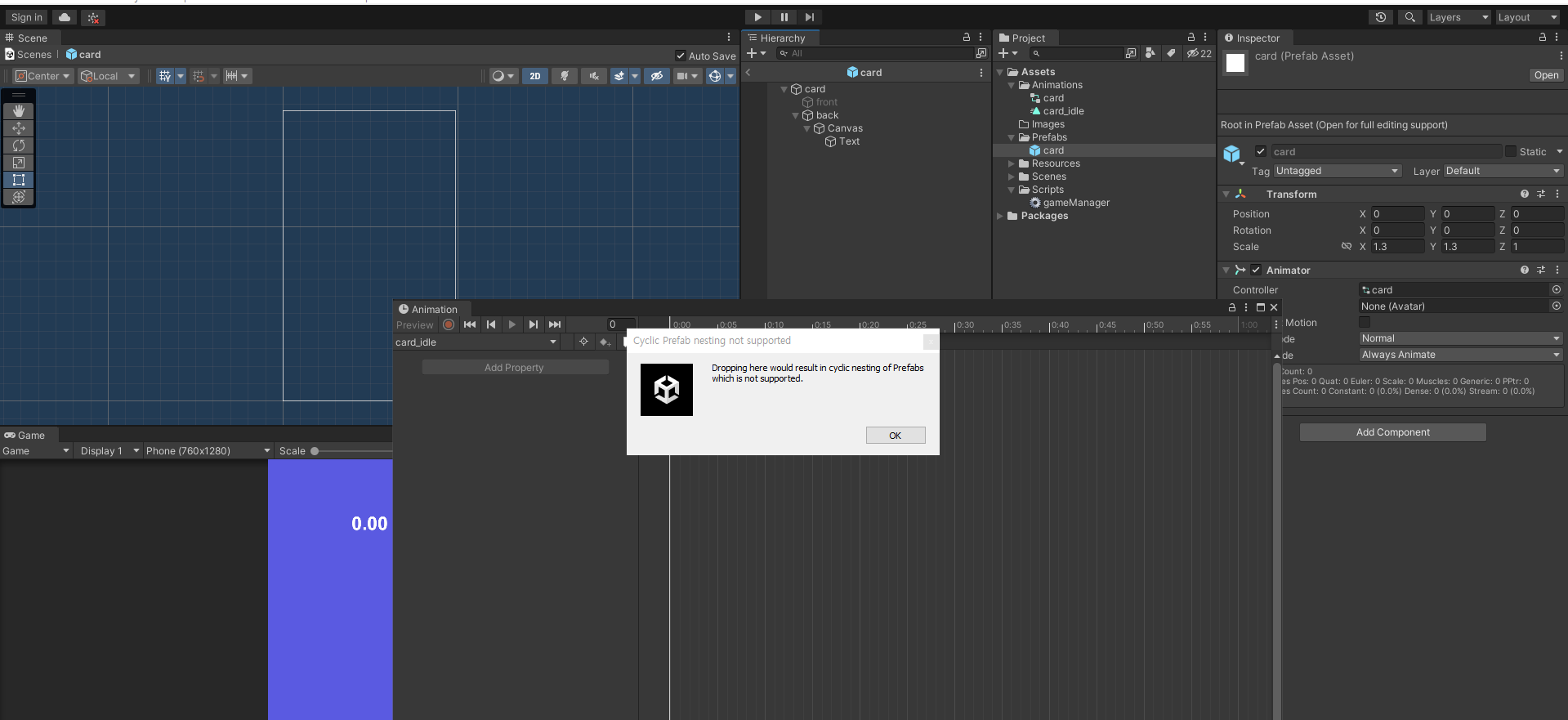Open the Layout dropdown

(x=1527, y=17)
